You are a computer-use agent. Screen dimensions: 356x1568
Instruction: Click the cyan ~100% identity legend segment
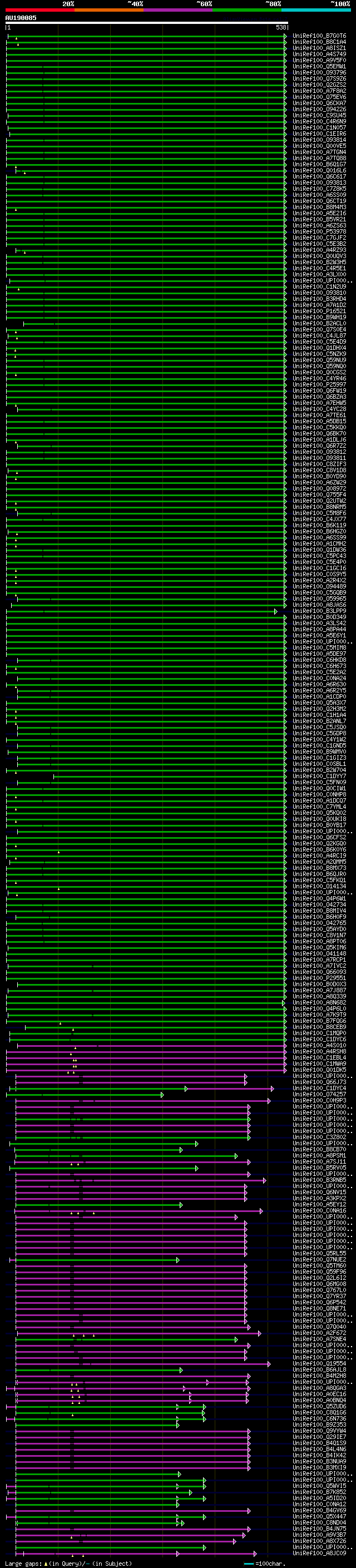(317, 10)
